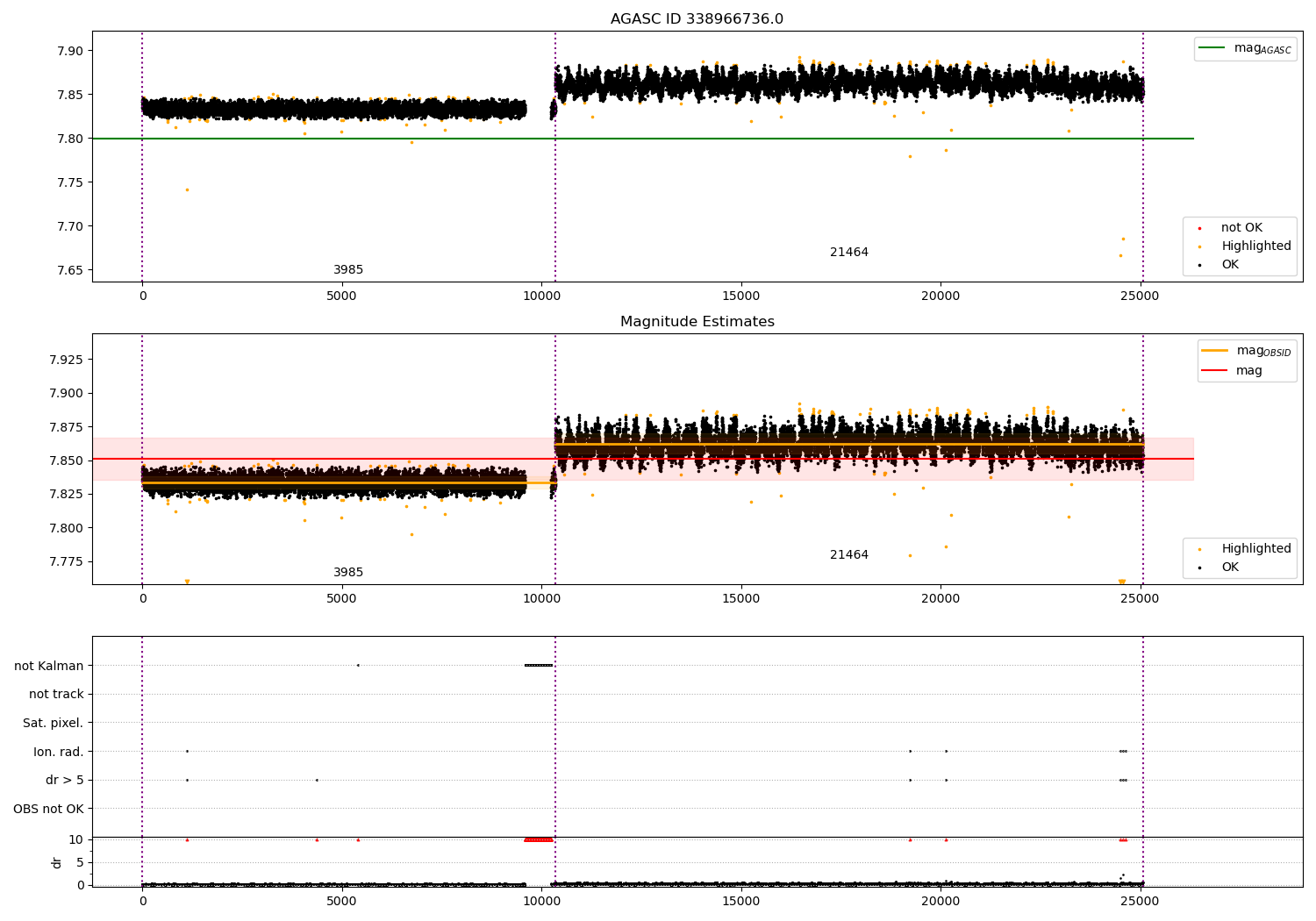Click the 7.65 y-axis tick in top plot
The width and height of the screenshot is (1316, 921).
[x=70, y=270]
